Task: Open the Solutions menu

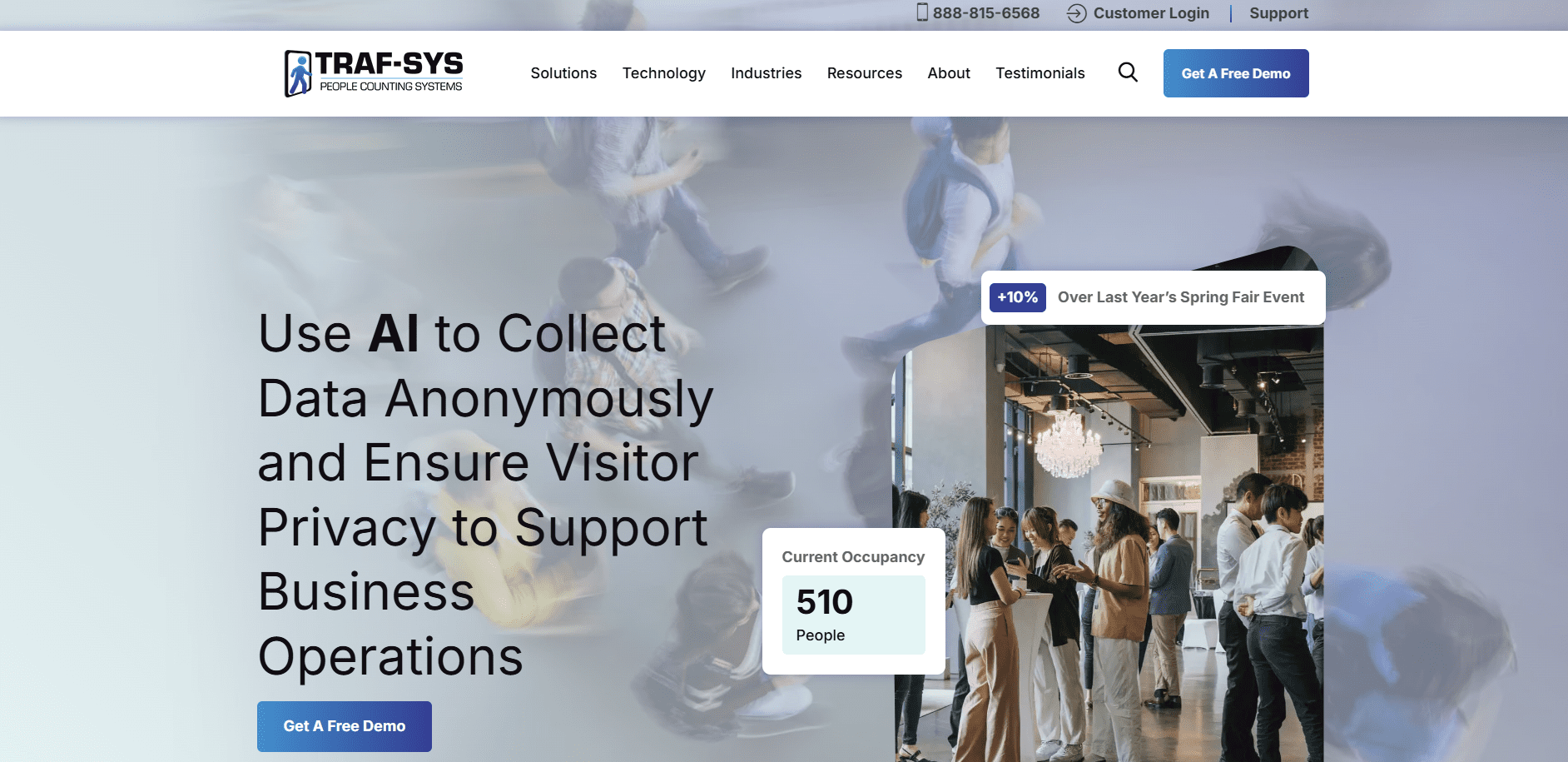Action: pos(563,73)
